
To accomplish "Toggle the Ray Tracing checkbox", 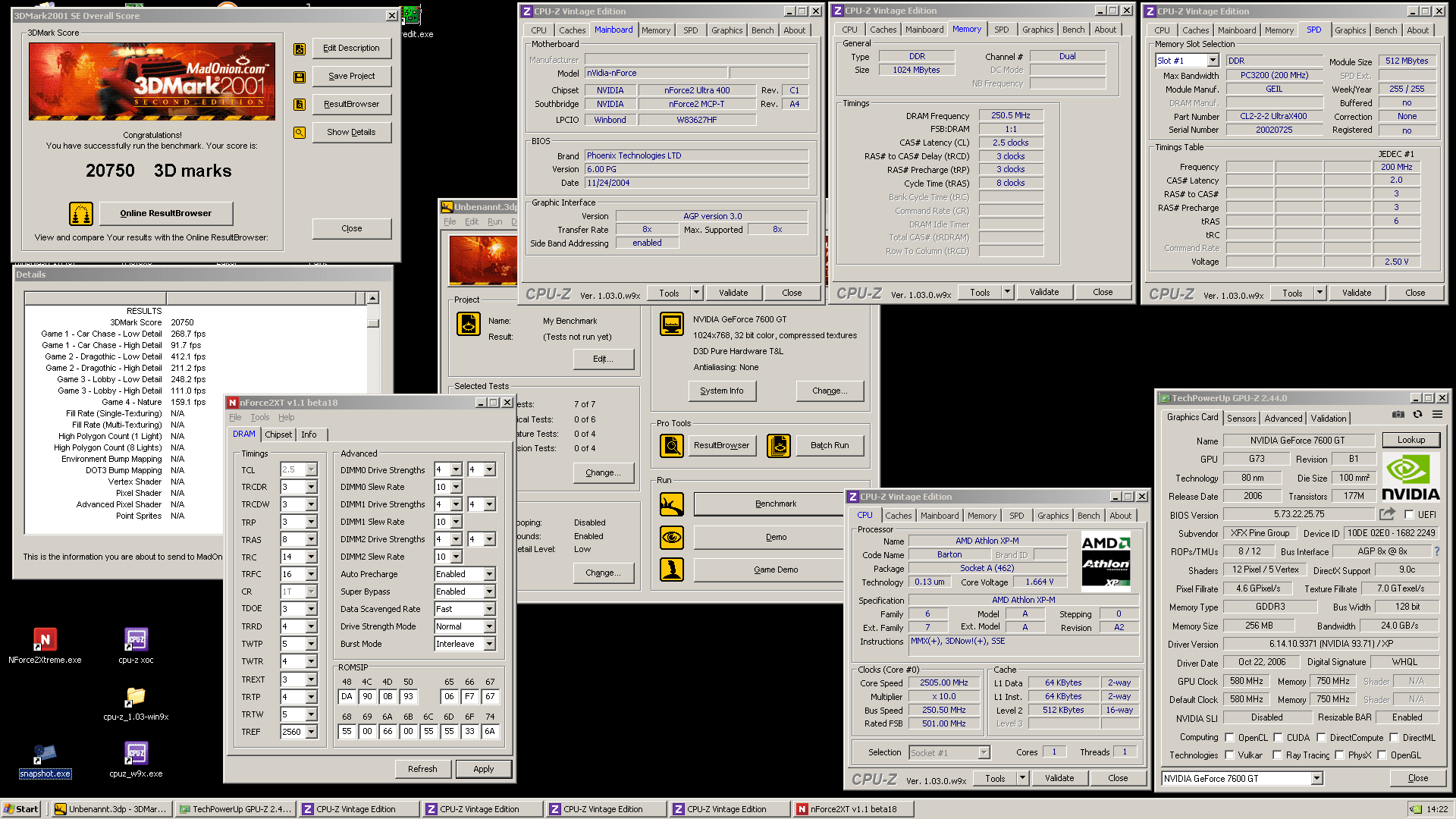I will point(1278,755).
